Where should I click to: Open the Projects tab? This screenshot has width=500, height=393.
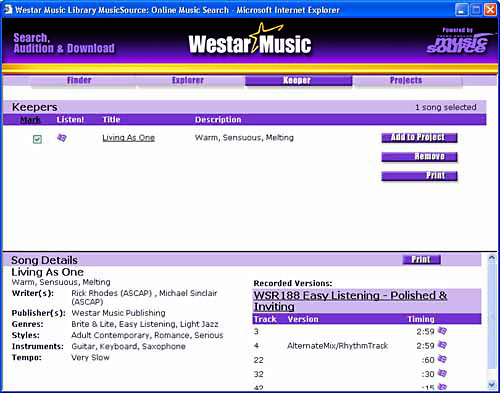[x=407, y=81]
